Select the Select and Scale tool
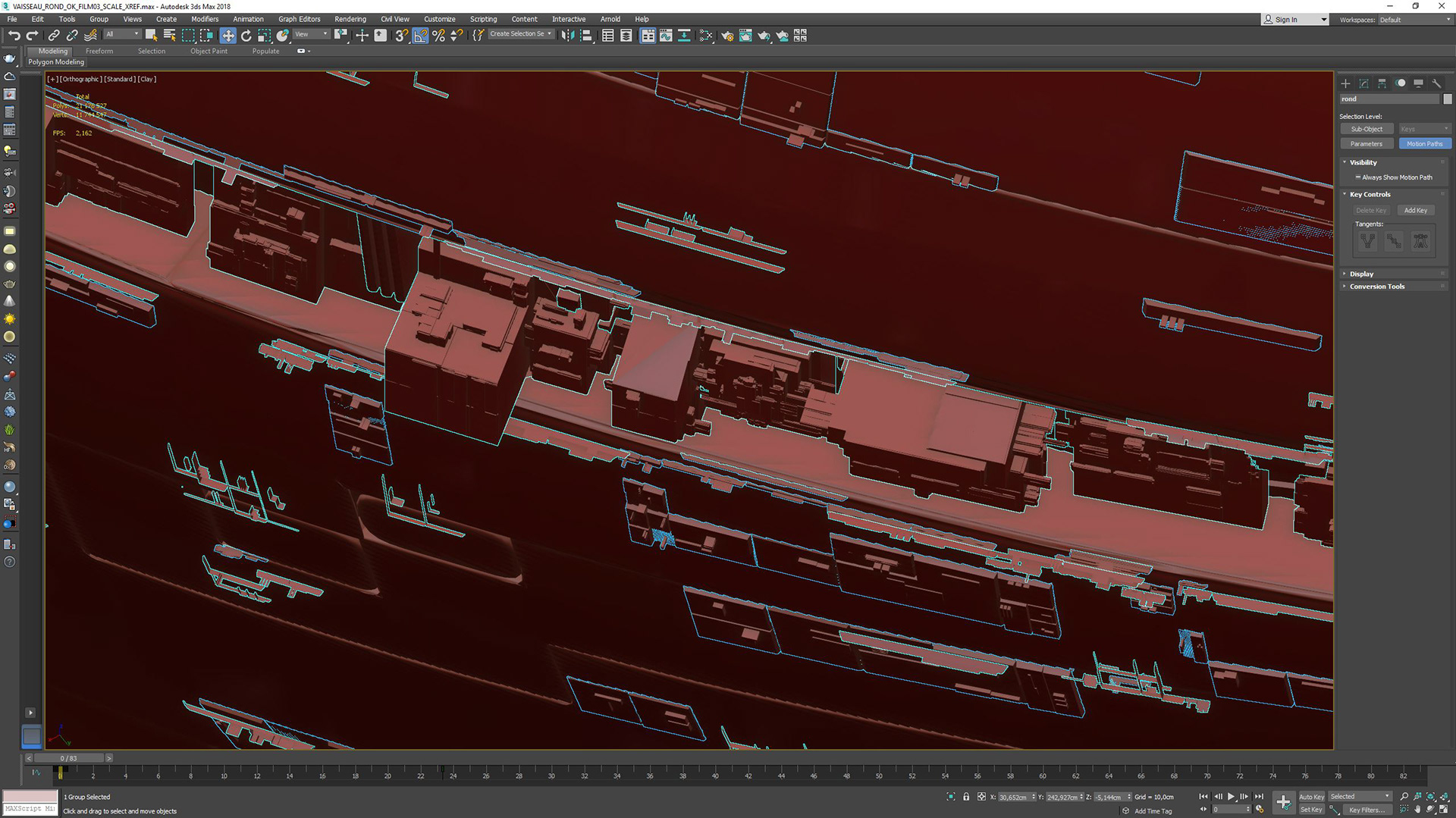 [264, 35]
